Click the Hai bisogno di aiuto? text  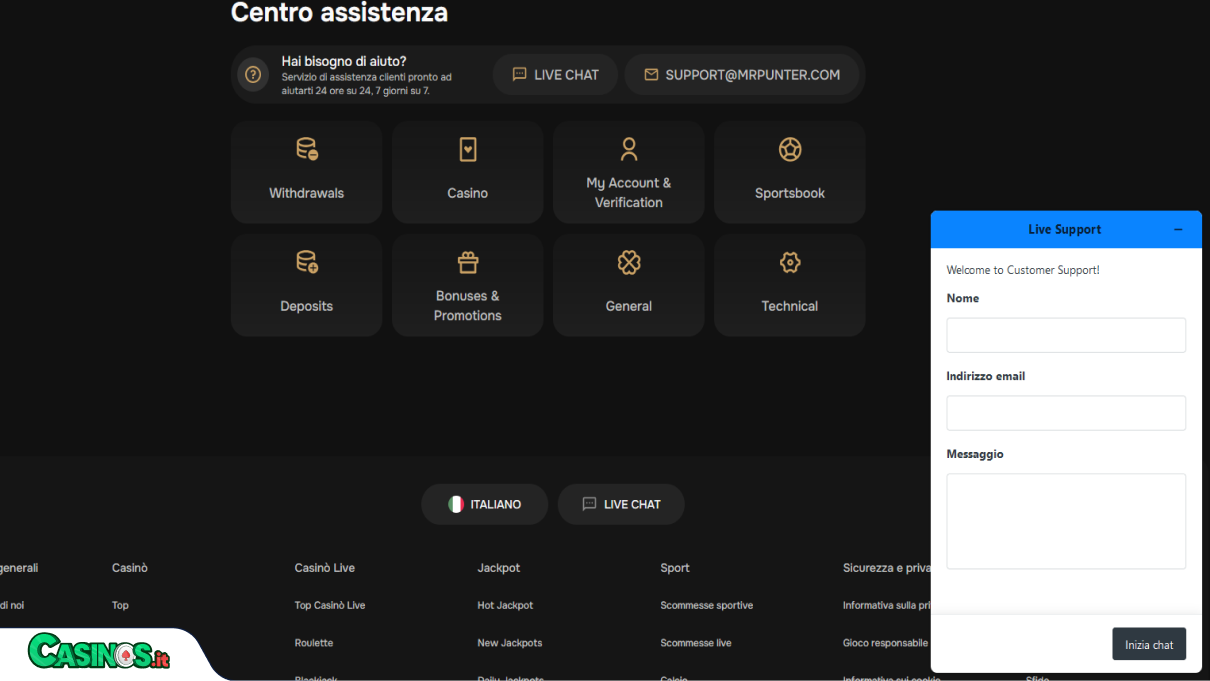[344, 61]
